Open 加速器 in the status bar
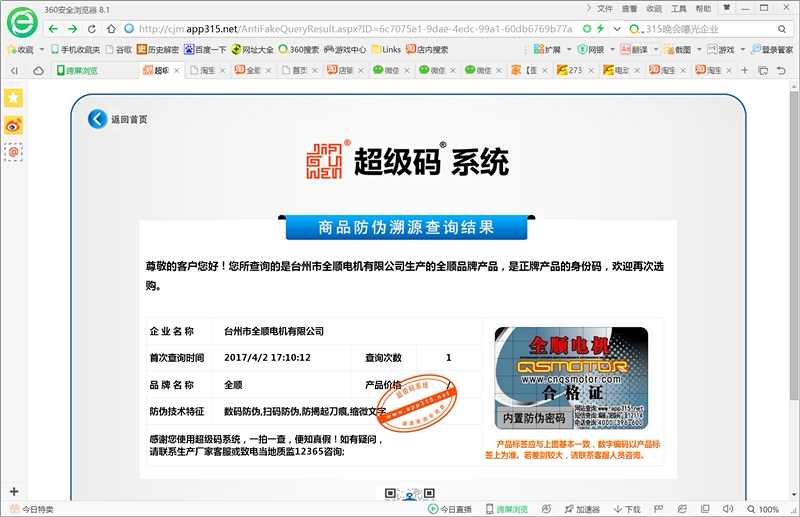Image resolution: width=800 pixels, height=517 pixels. [582, 509]
